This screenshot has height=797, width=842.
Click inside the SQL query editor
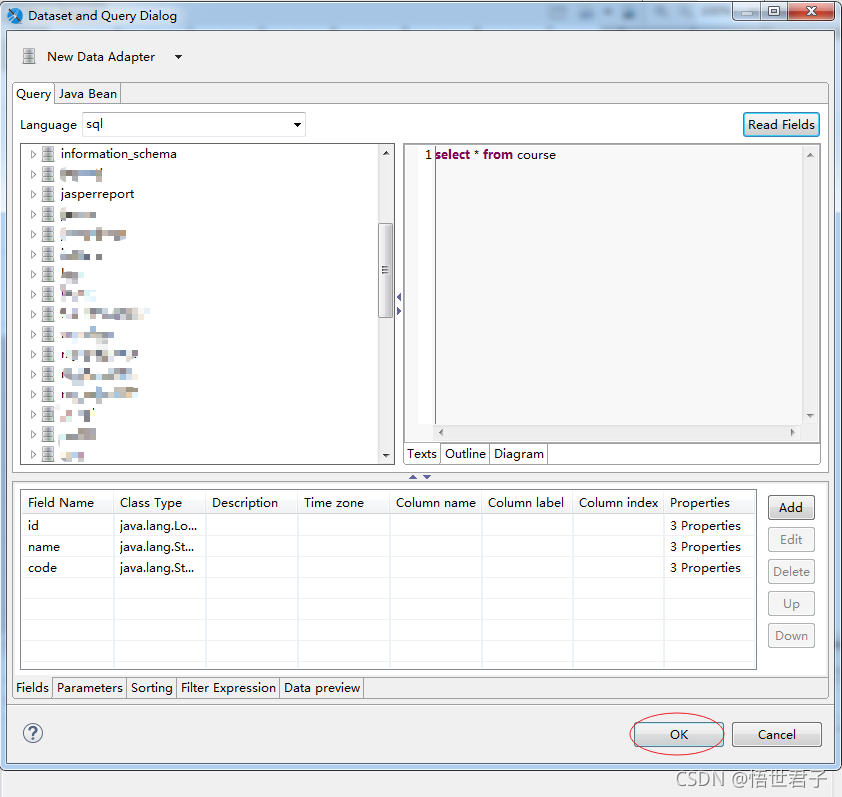pos(600,250)
